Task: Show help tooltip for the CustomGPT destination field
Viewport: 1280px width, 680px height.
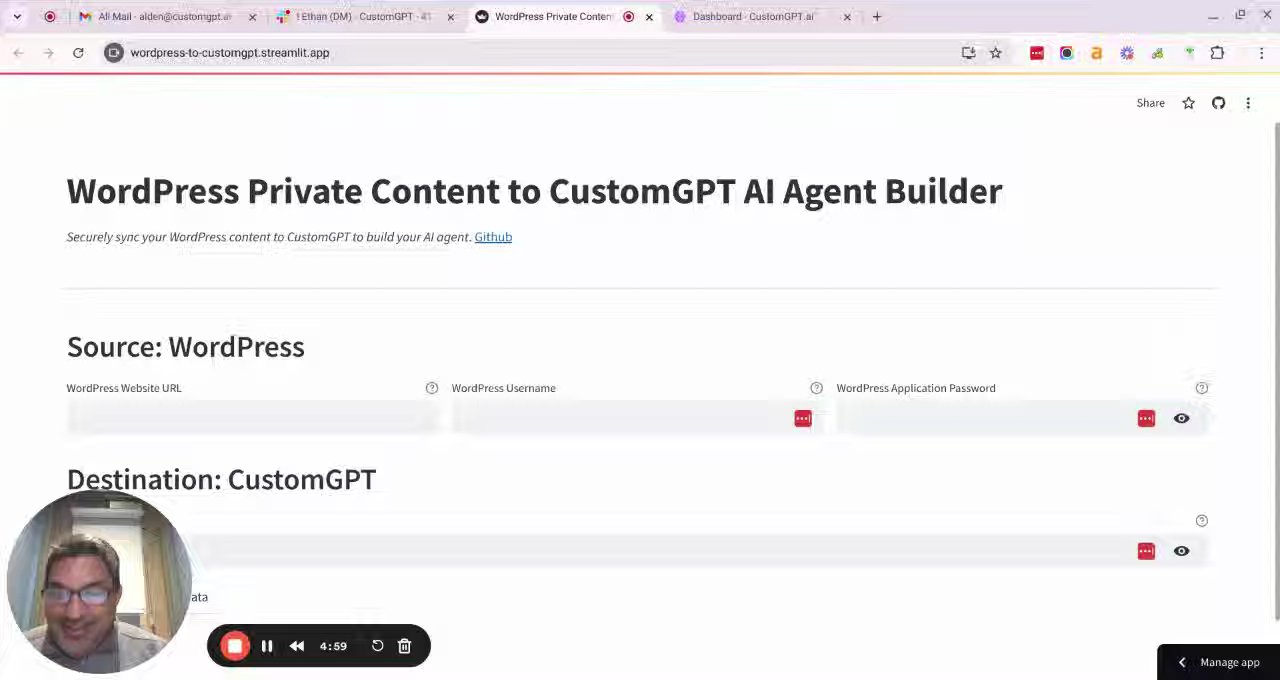Action: (1202, 521)
